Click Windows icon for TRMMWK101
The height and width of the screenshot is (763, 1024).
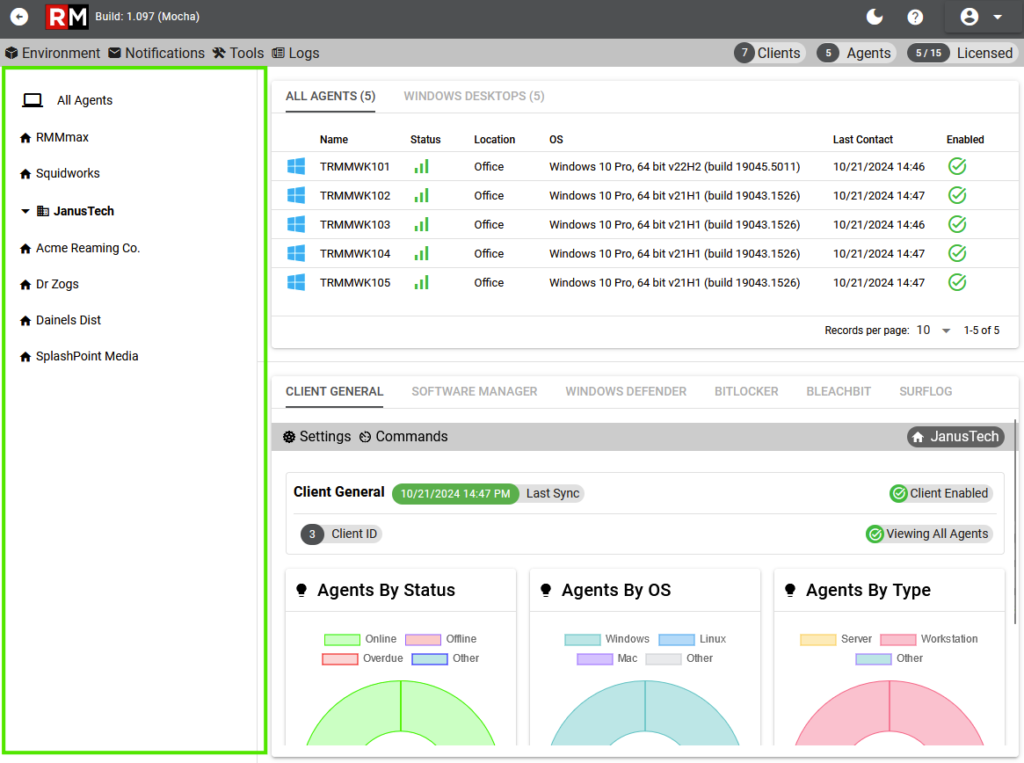pos(296,167)
